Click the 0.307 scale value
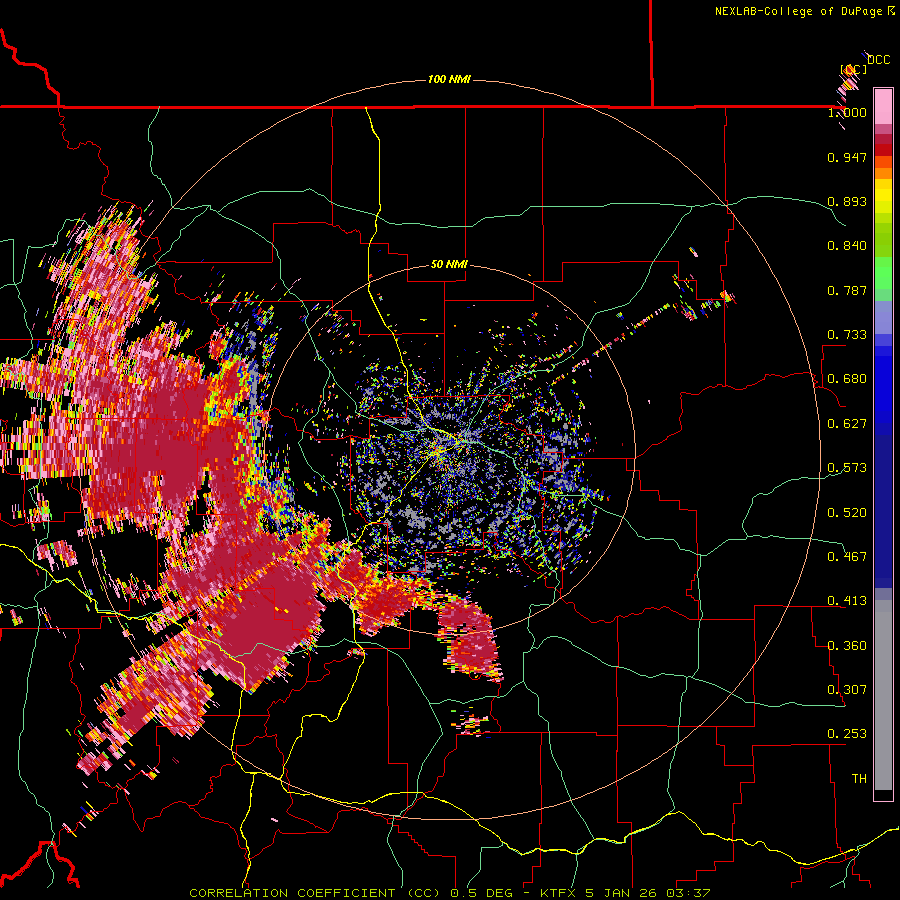This screenshot has height=900, width=900. click(847, 690)
